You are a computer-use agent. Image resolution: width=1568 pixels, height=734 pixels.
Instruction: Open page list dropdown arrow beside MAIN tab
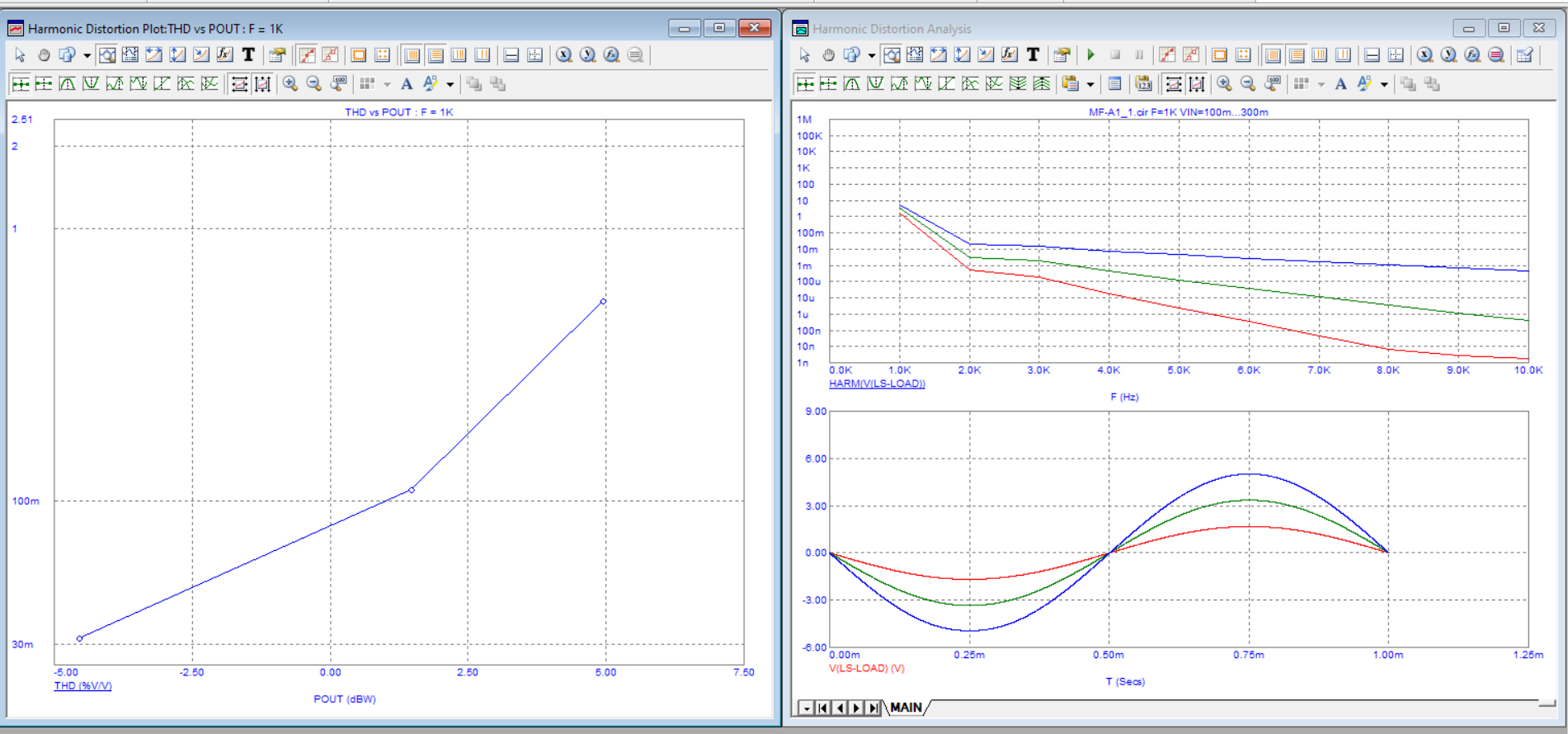pyautogui.click(x=807, y=708)
